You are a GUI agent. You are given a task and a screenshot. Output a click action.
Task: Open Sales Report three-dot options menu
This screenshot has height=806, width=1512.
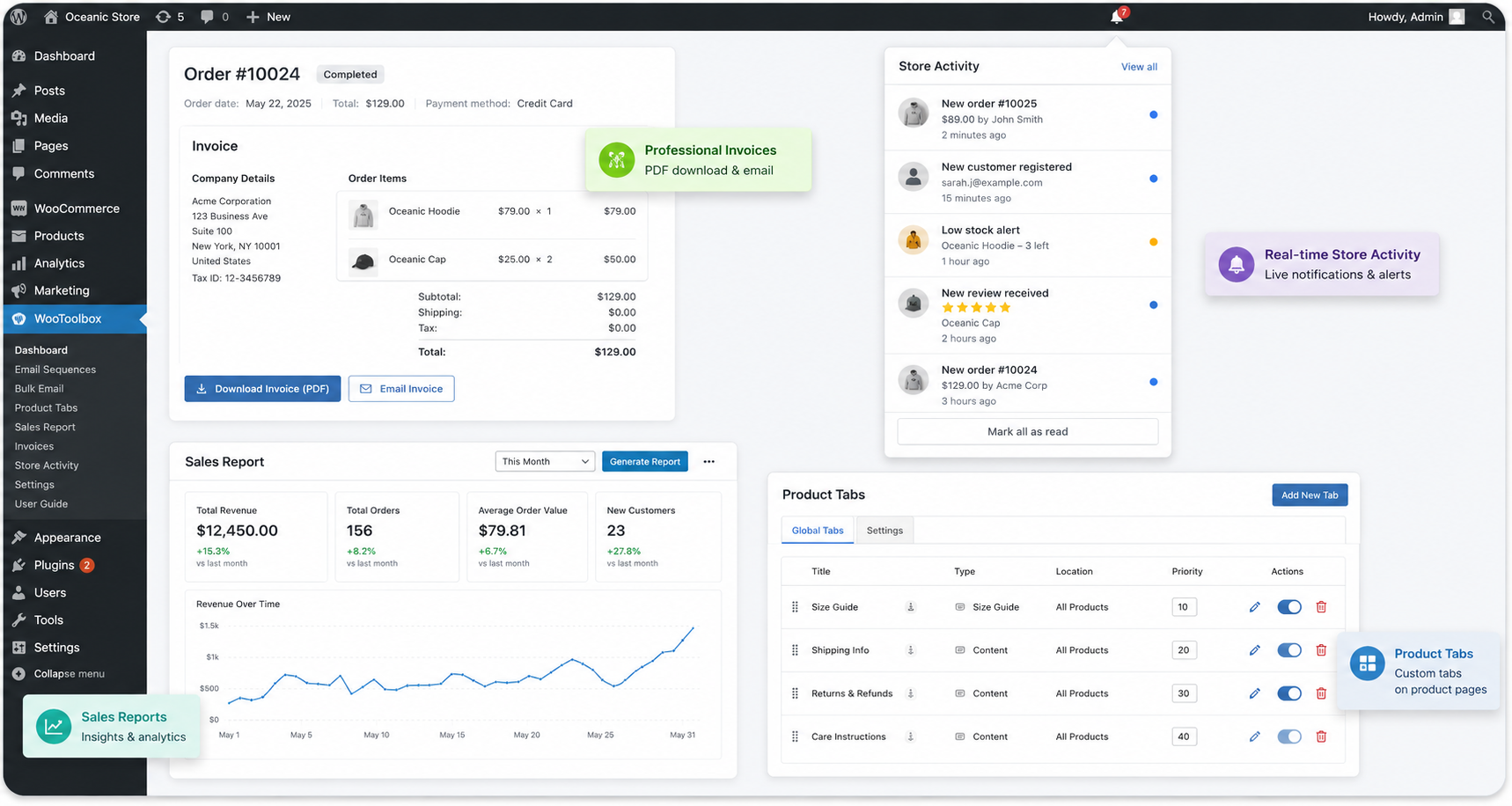[x=709, y=462]
